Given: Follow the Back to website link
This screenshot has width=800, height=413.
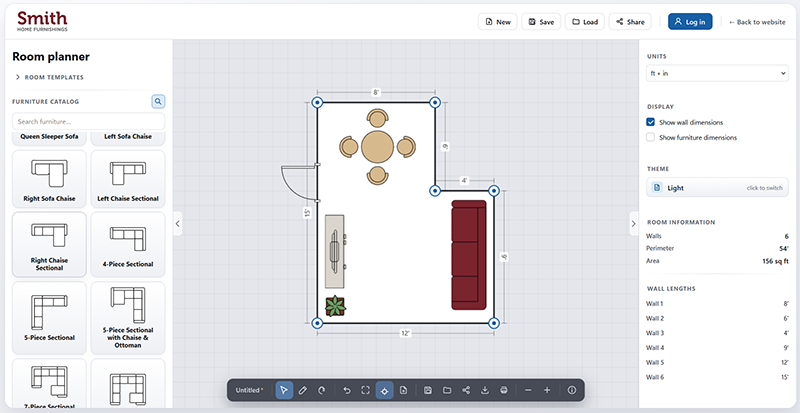Looking at the screenshot, I should point(757,22).
